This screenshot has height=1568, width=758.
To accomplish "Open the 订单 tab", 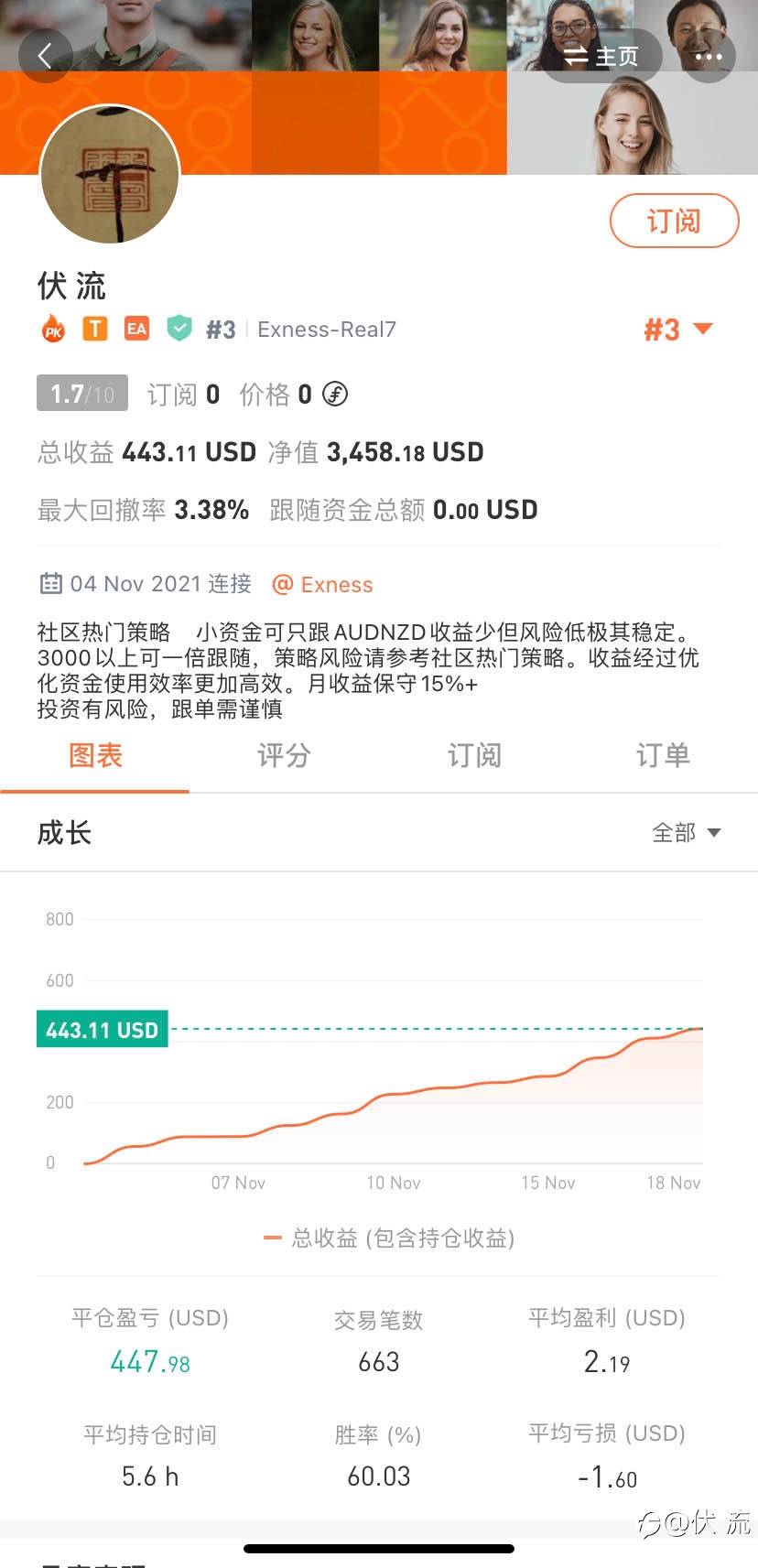I will click(x=663, y=756).
